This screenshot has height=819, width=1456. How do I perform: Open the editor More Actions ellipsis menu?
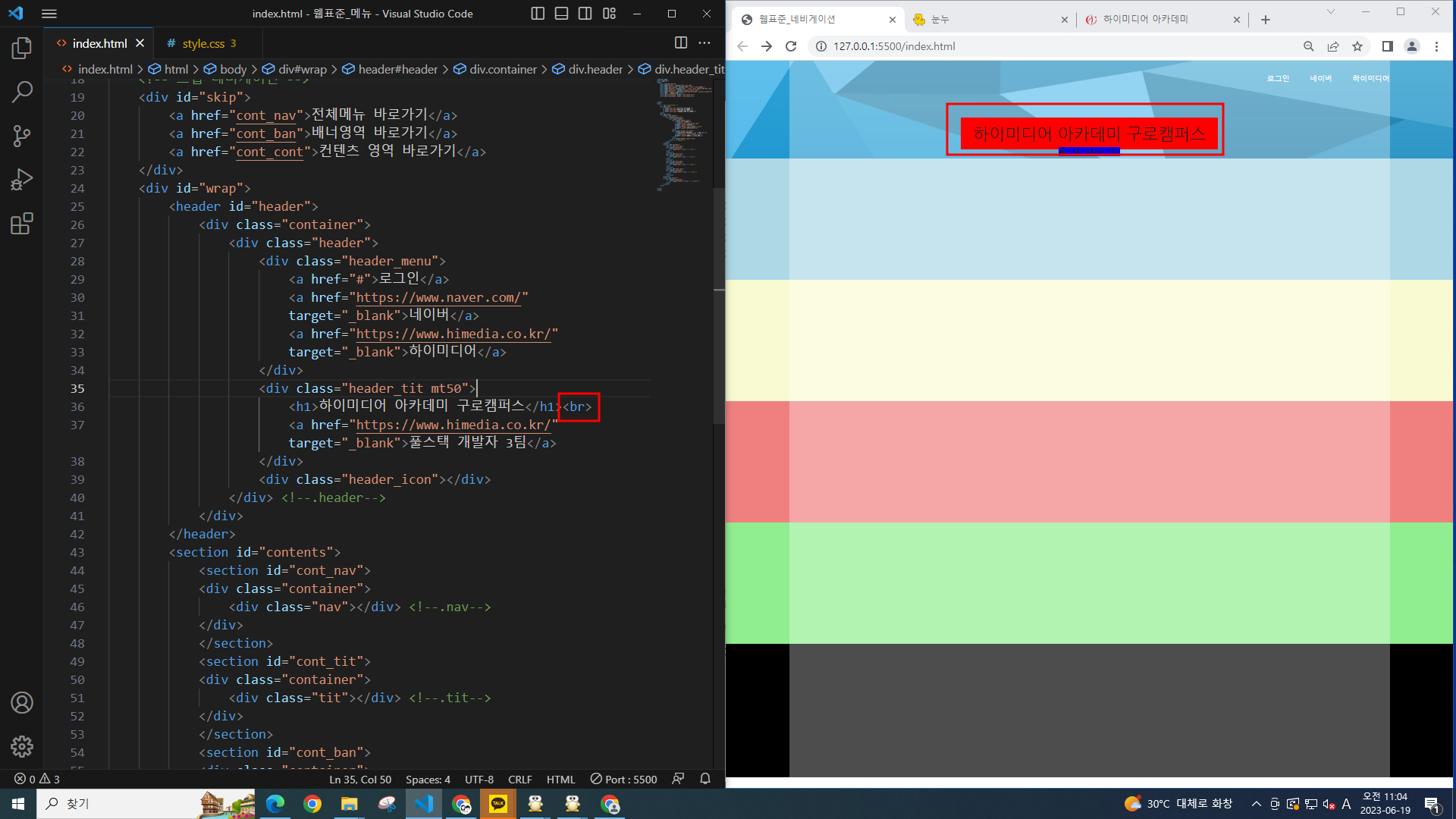(x=704, y=43)
